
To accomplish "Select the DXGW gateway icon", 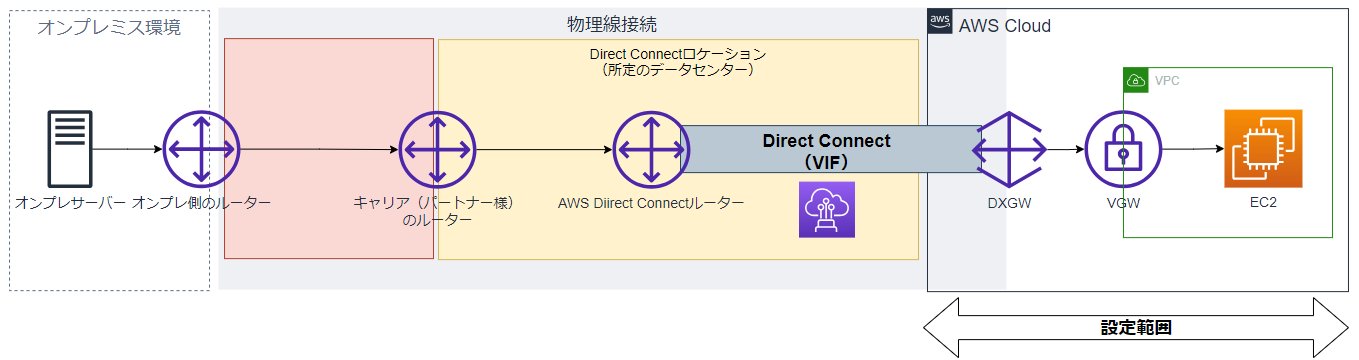I will [1010, 150].
